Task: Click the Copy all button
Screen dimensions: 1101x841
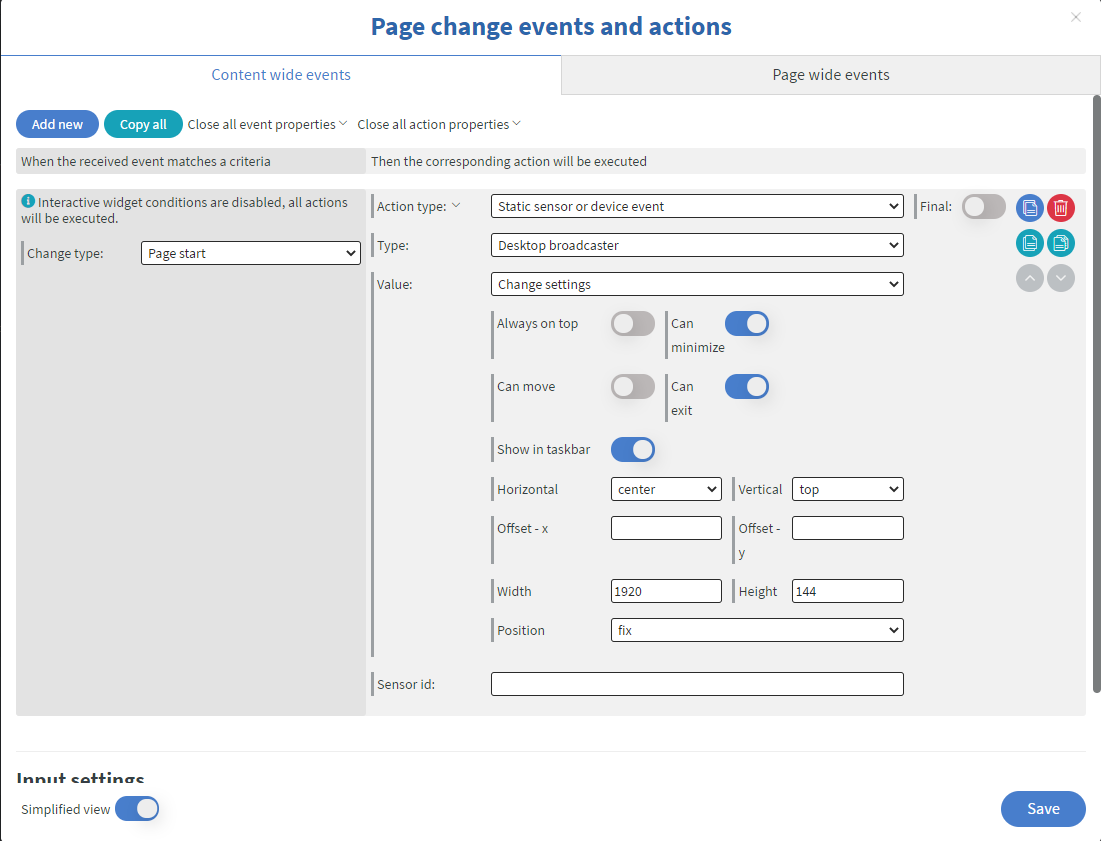Action: click(143, 124)
